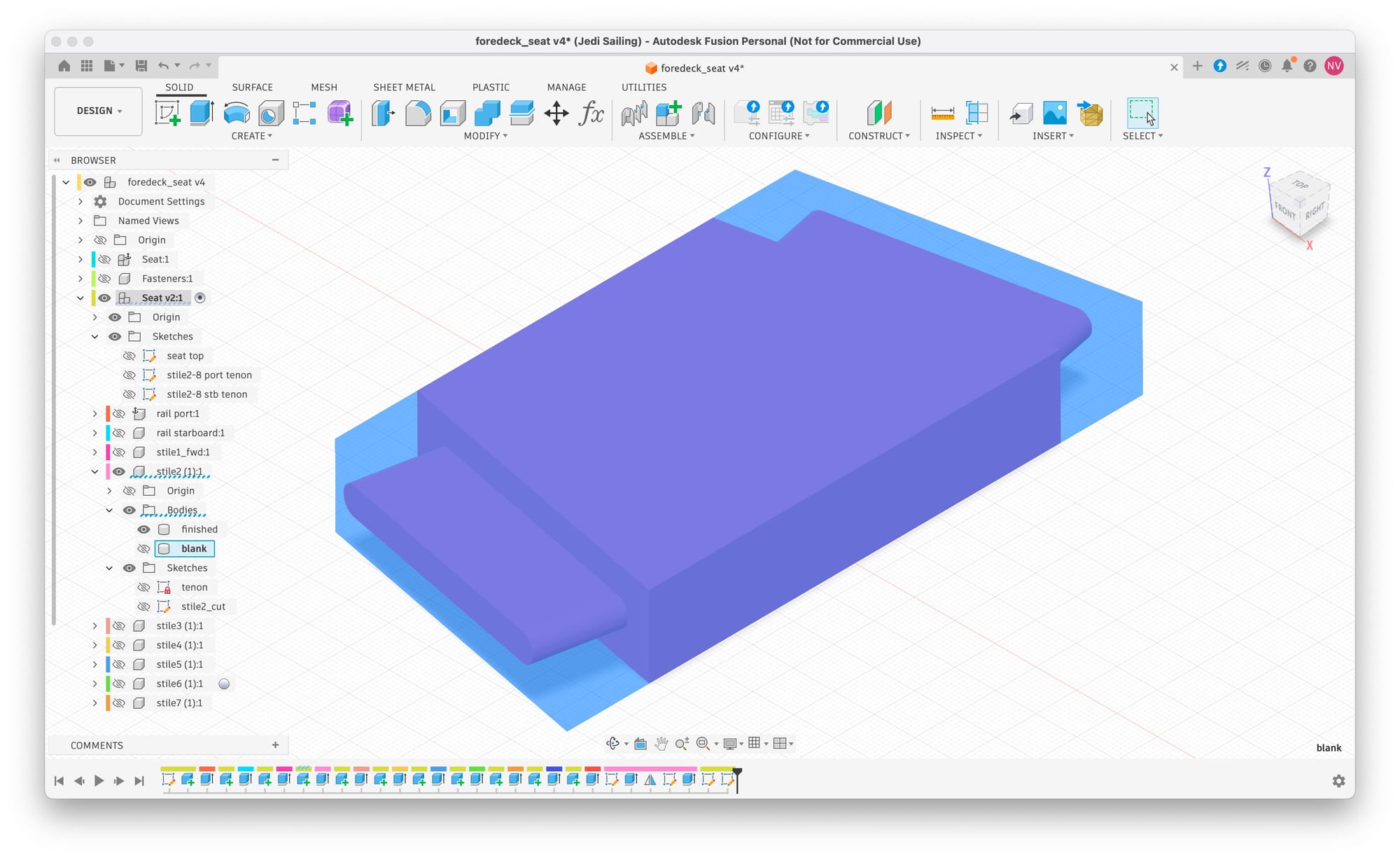Jump to timeline beginning
1400x858 pixels.
pyautogui.click(x=59, y=781)
